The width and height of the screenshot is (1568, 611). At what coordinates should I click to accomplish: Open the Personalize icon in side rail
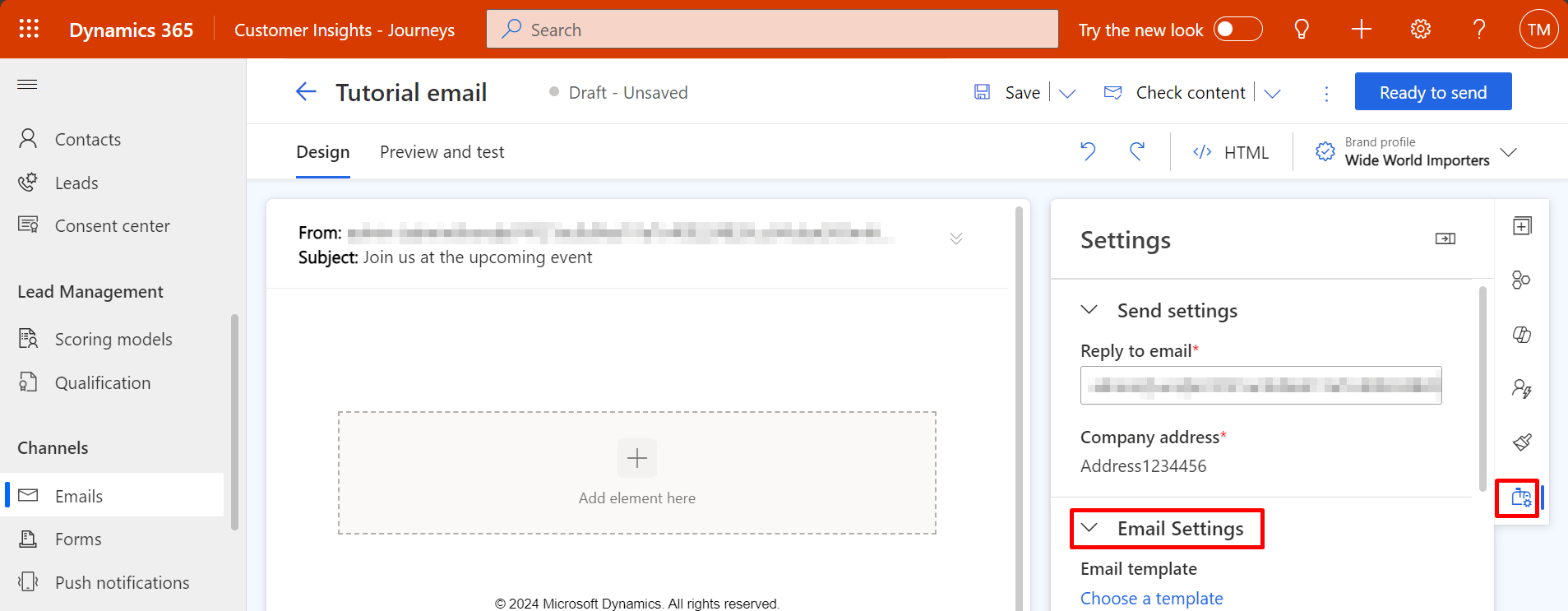[x=1522, y=388]
